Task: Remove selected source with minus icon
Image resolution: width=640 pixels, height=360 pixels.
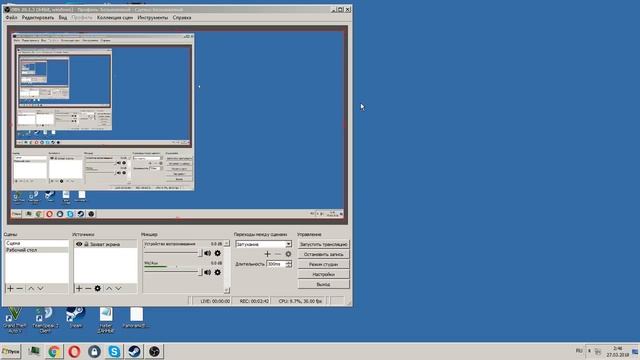Action: pos(88,289)
